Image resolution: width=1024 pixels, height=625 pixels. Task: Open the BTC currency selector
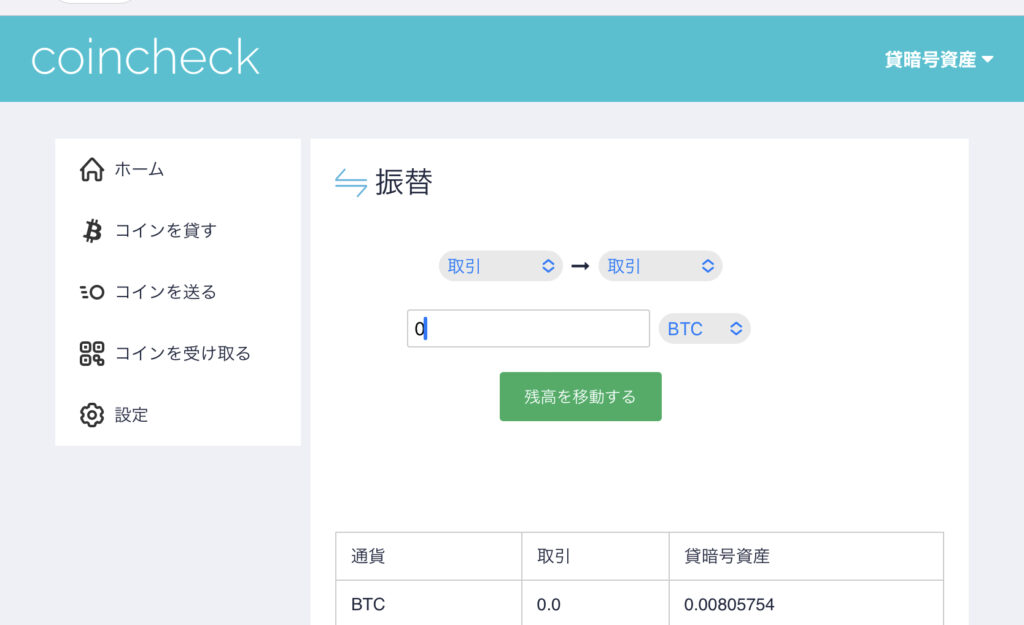coord(704,329)
